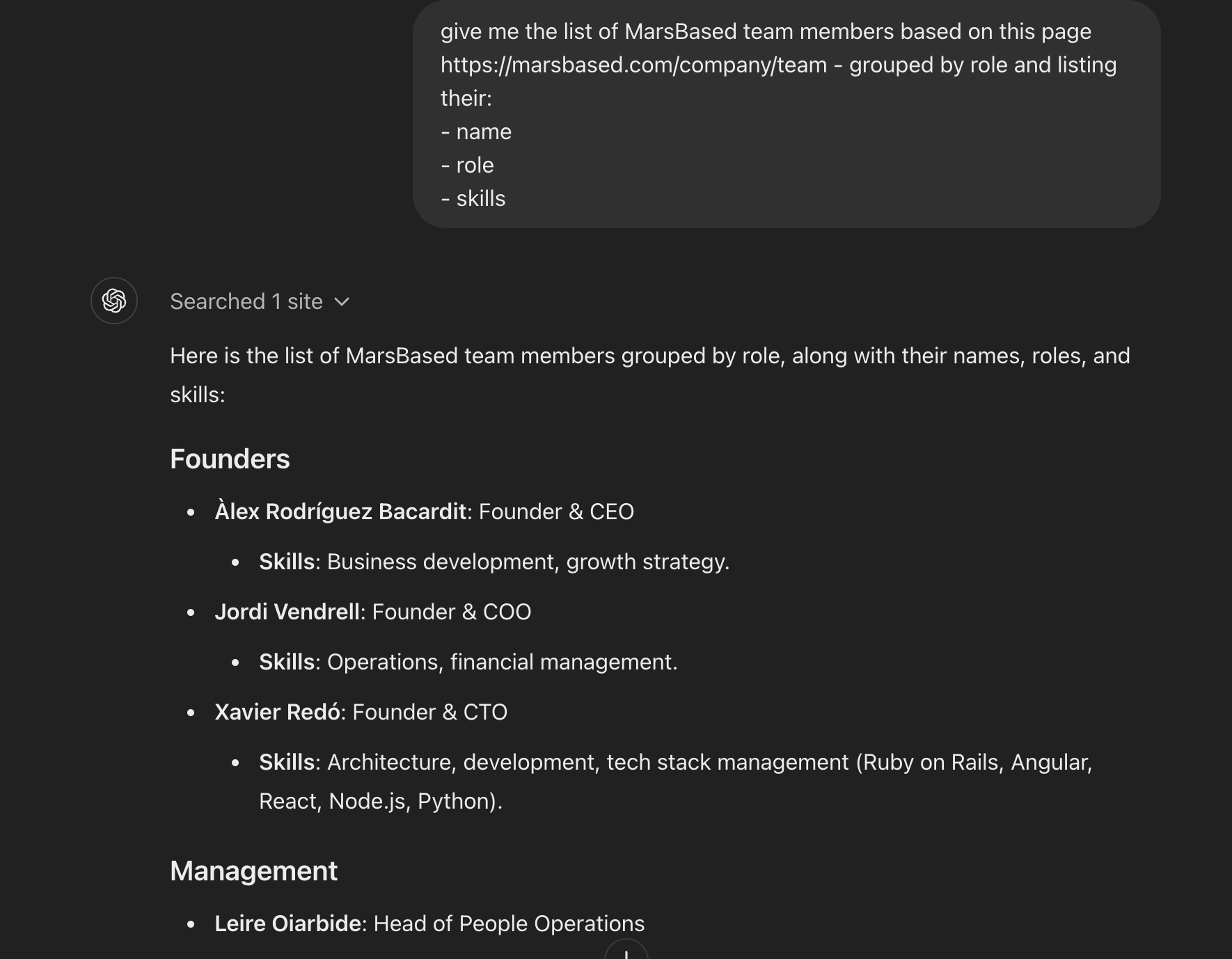
Task: Click the "- name" line in prompt
Action: click(476, 132)
